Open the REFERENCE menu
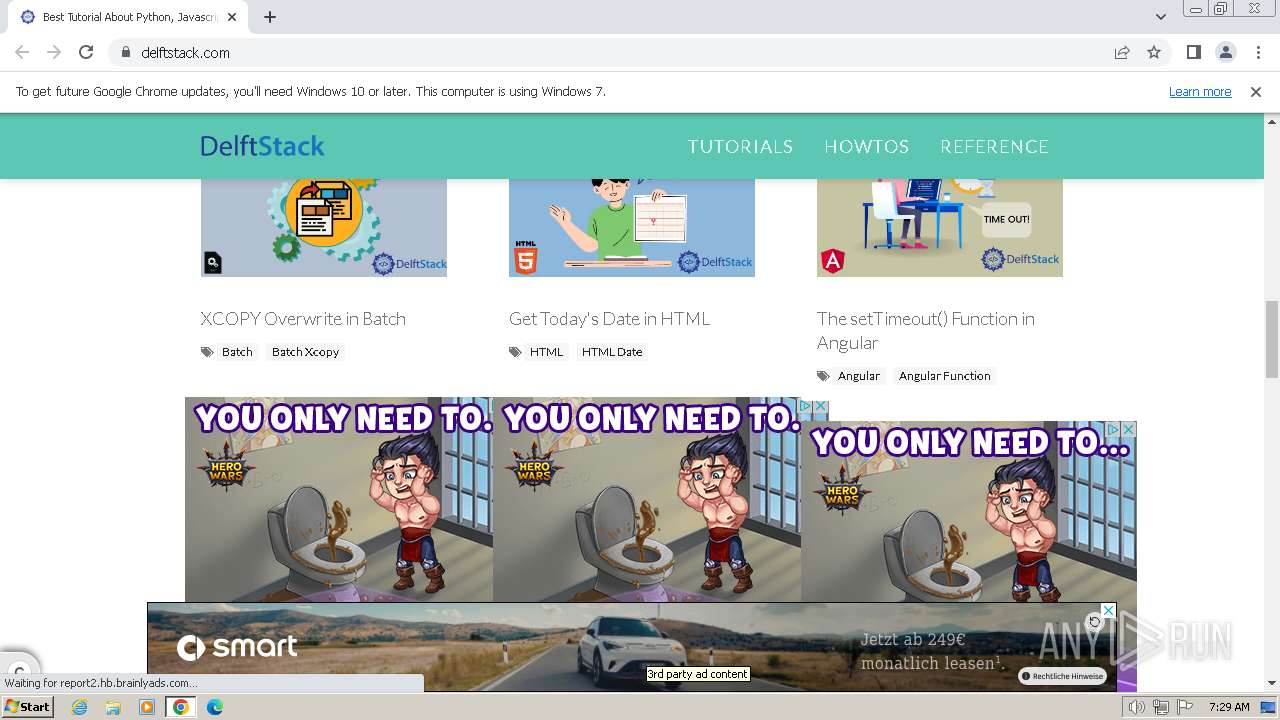Screen dimensions: 1280x720 point(994,146)
